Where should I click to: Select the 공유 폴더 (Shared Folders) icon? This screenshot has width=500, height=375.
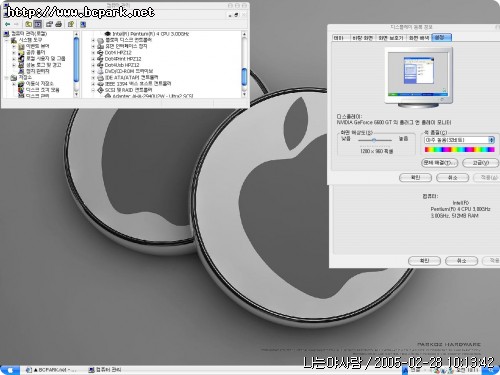pos(21,52)
